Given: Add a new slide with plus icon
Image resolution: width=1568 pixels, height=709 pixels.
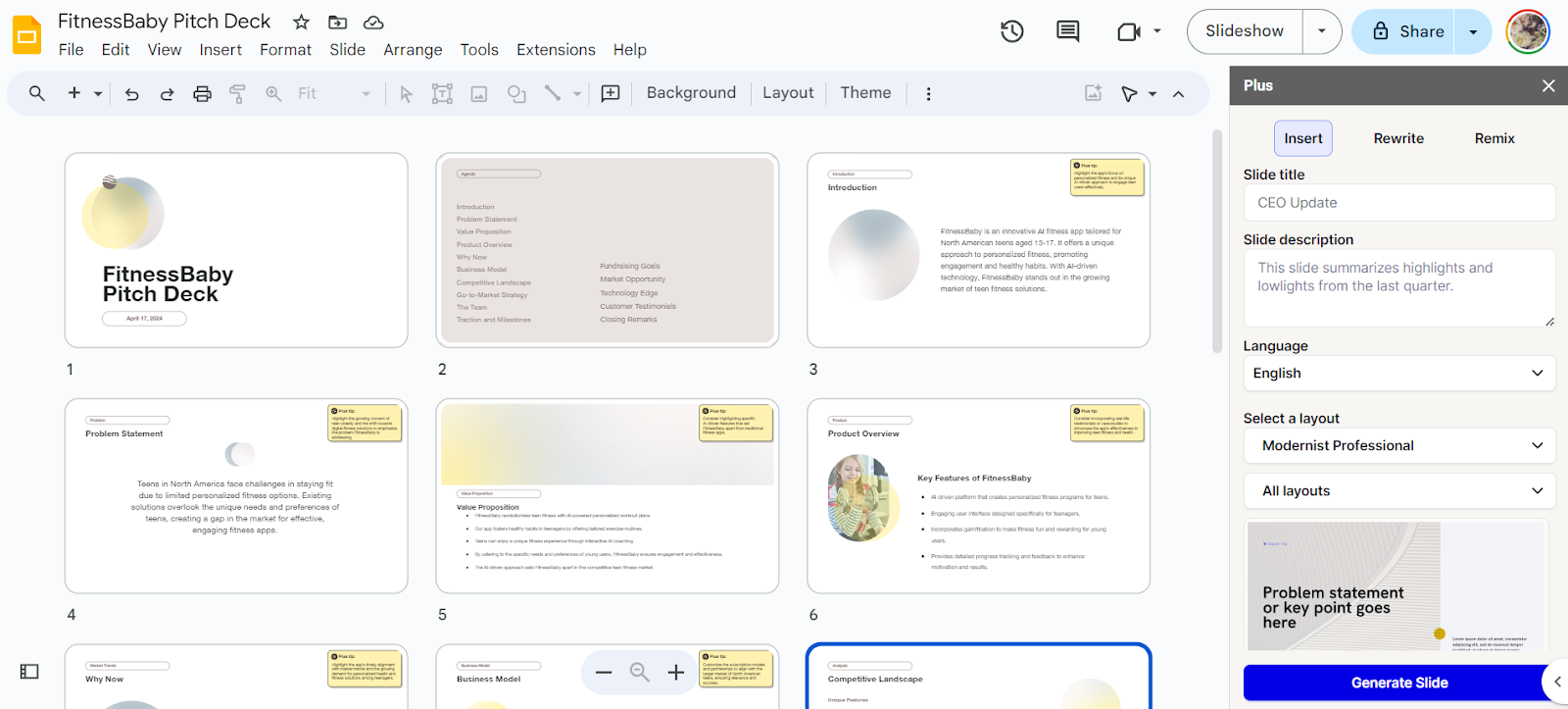Looking at the screenshot, I should [x=73, y=93].
